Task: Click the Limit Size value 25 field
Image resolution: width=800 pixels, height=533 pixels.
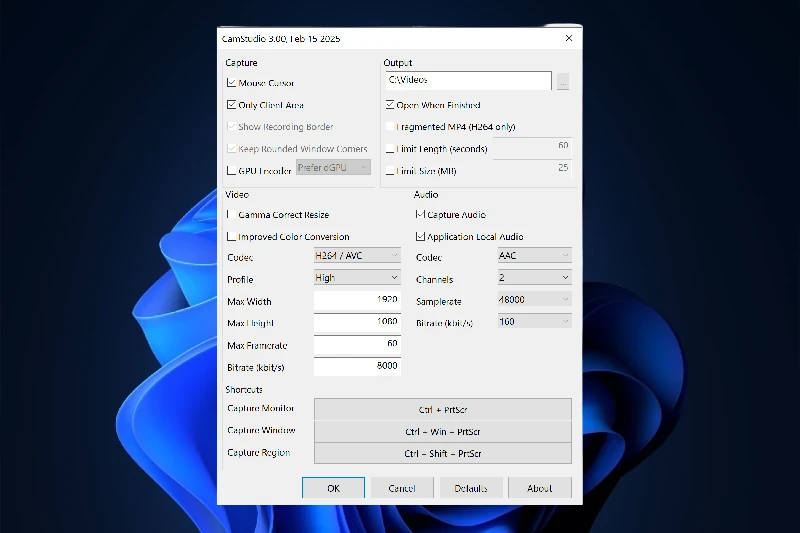Action: (x=532, y=168)
